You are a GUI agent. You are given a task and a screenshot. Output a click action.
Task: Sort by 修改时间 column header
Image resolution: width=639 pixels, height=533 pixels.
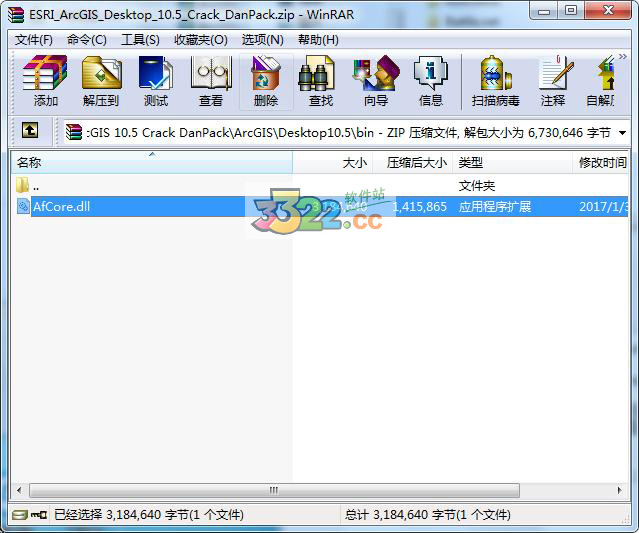(x=601, y=163)
